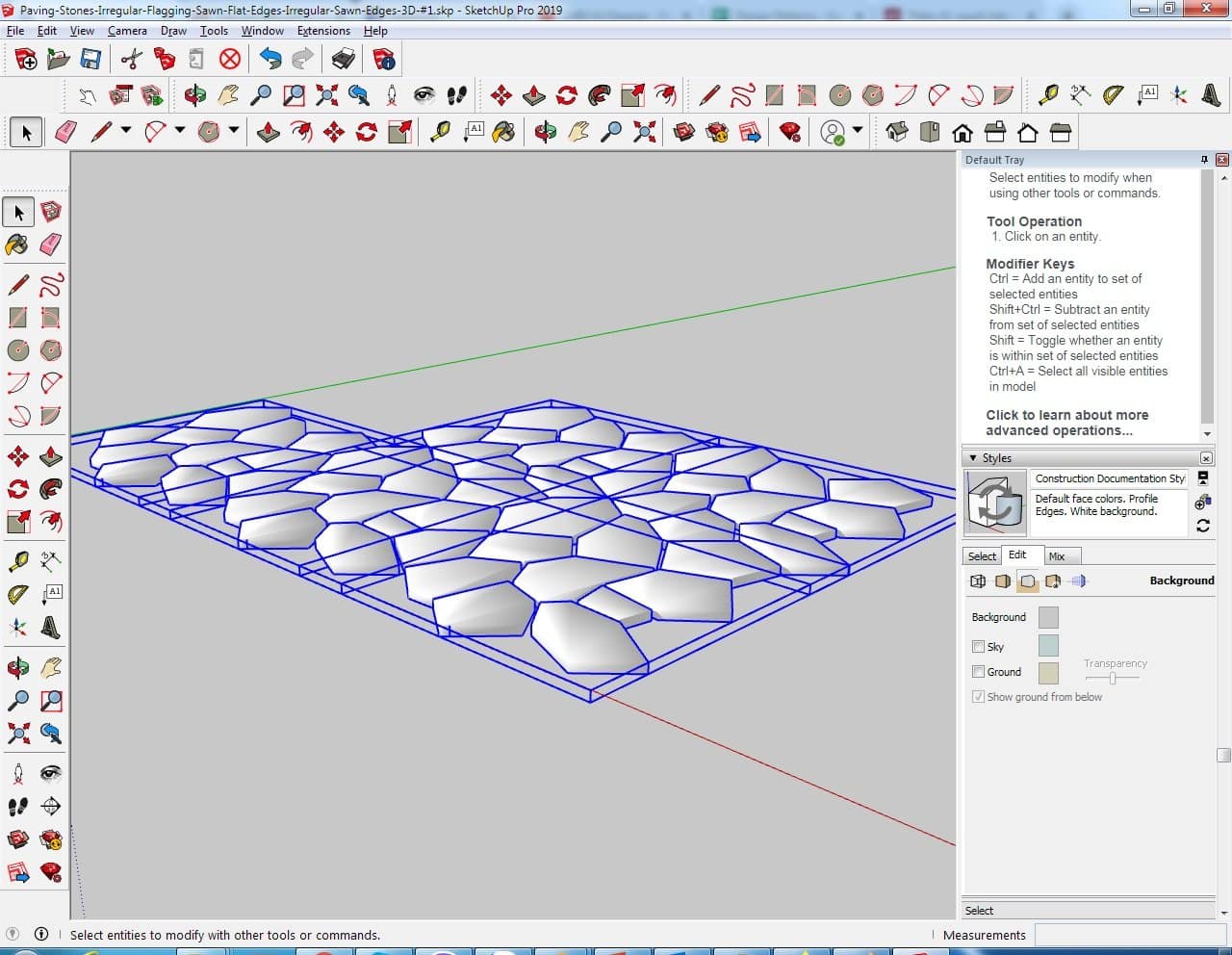The height and width of the screenshot is (955, 1232).
Task: Click the red Erase/Delete circle icon
Action: click(229, 60)
